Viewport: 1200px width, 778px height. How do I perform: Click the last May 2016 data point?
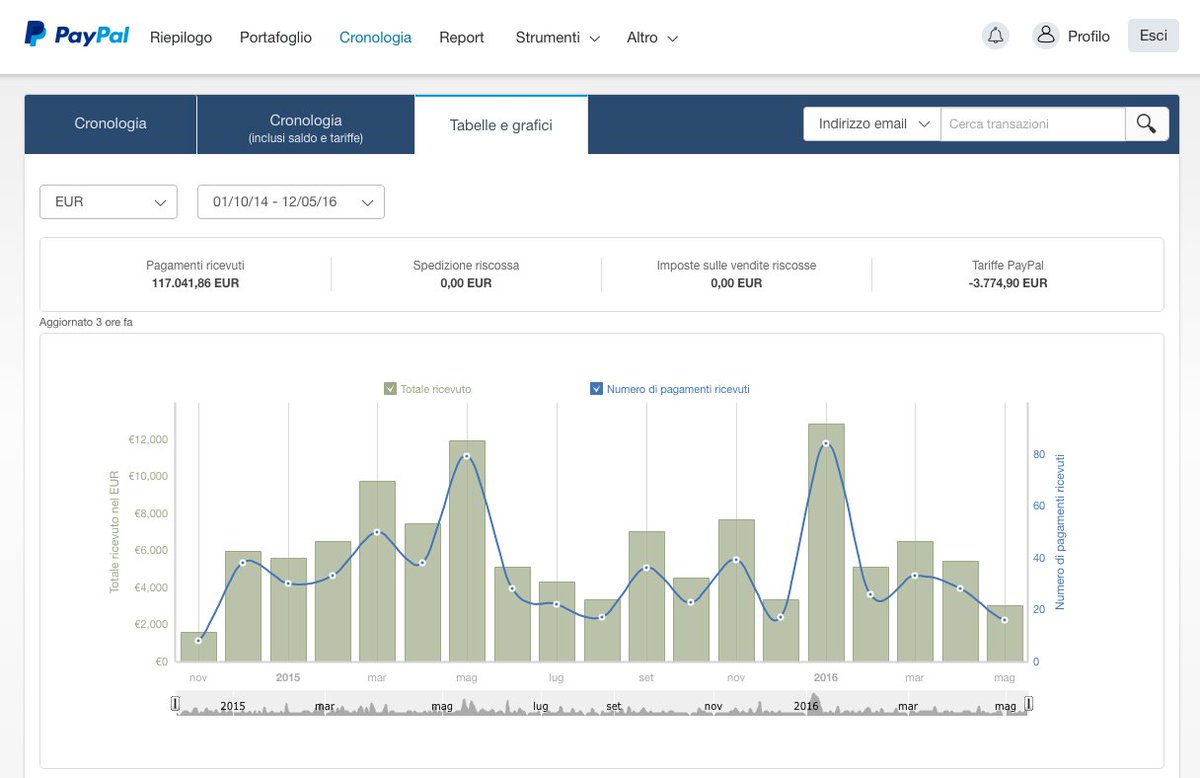(1005, 620)
